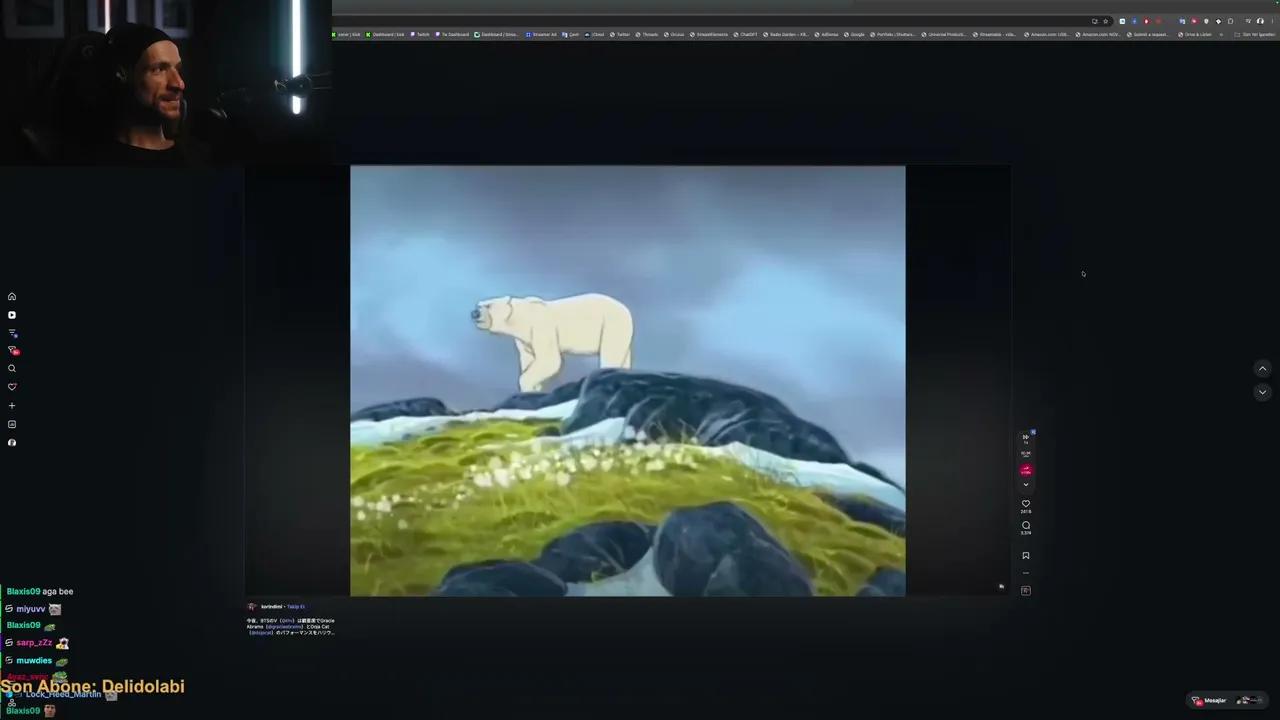Open Notifications heart icon in the sidebar

[12, 387]
